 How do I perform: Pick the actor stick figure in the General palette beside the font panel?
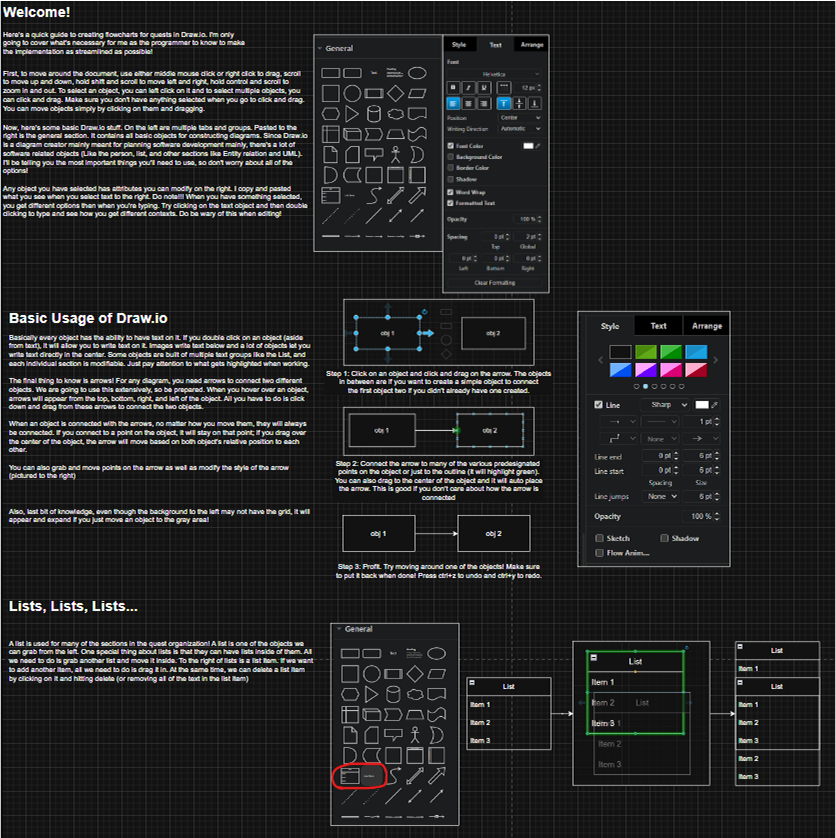point(395,154)
